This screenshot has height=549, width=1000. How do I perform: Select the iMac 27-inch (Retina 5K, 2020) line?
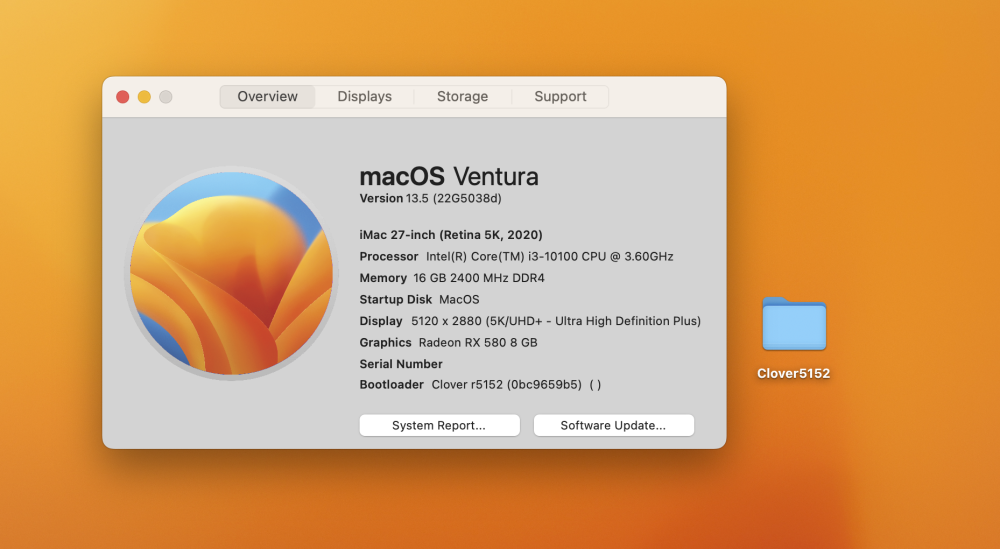pos(451,235)
